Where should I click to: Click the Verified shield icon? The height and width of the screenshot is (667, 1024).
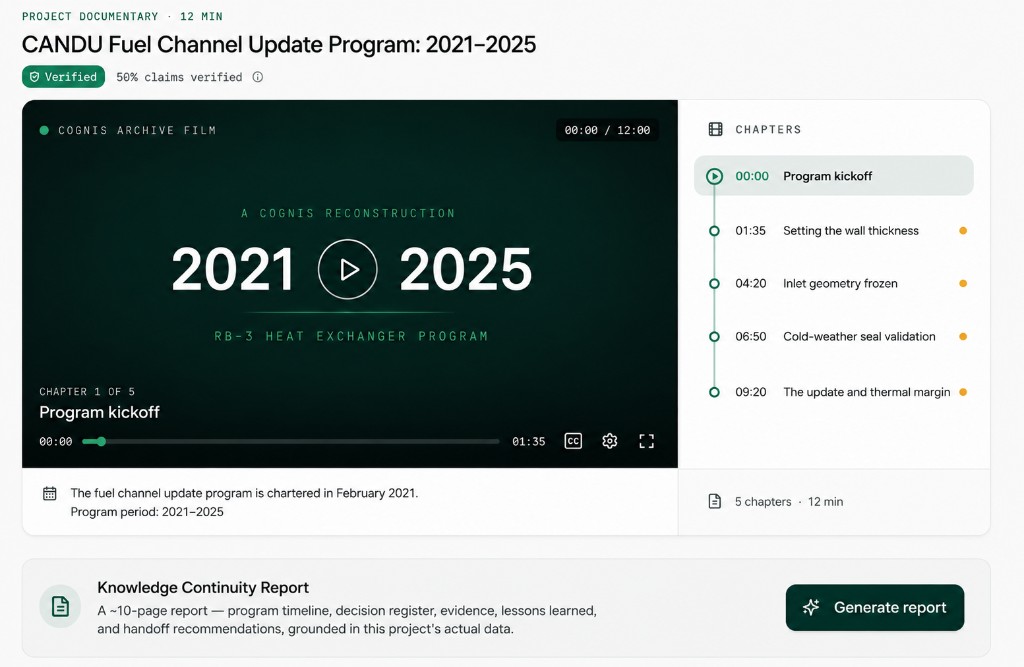35,76
